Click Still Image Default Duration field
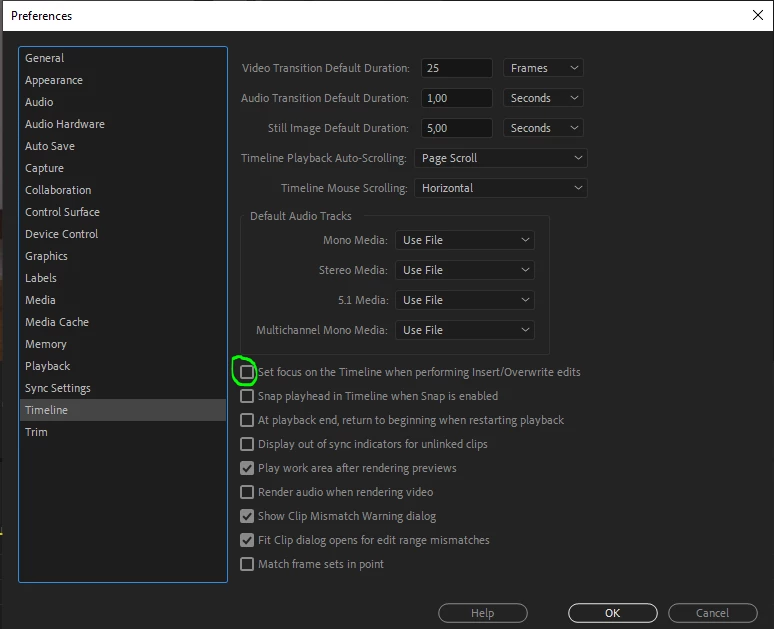 [457, 128]
